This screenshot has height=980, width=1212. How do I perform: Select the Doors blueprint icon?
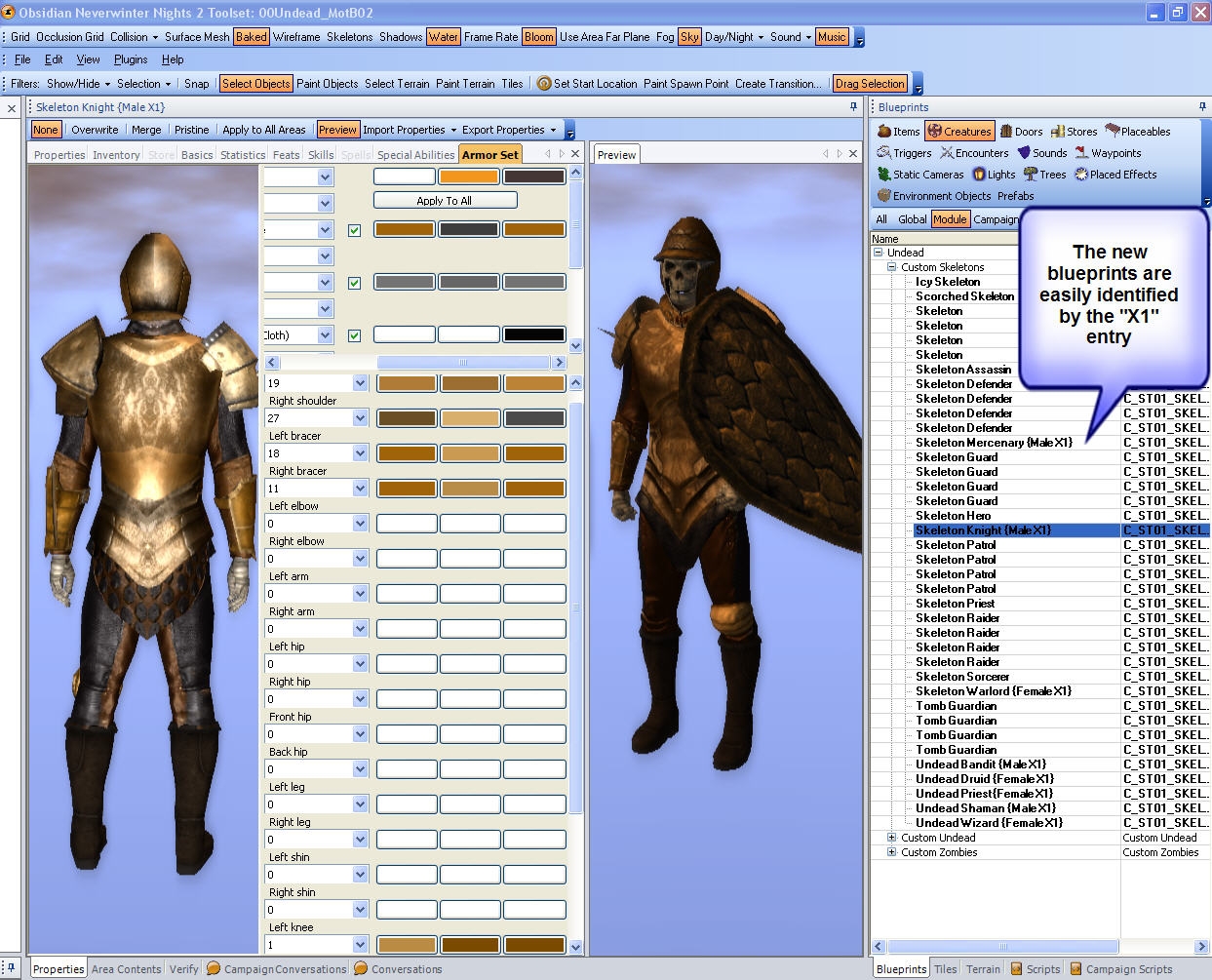(1006, 132)
